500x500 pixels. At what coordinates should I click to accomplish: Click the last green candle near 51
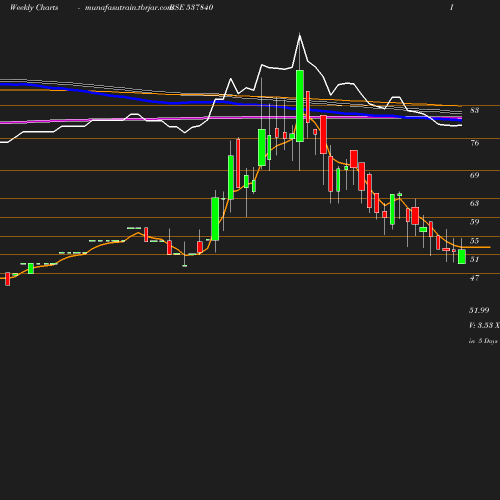462,257
